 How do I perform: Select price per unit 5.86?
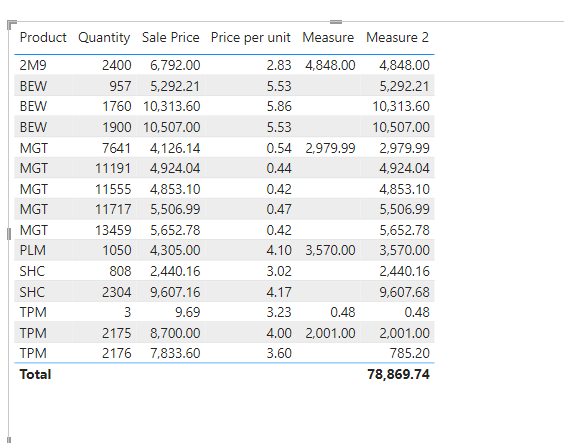(279, 106)
